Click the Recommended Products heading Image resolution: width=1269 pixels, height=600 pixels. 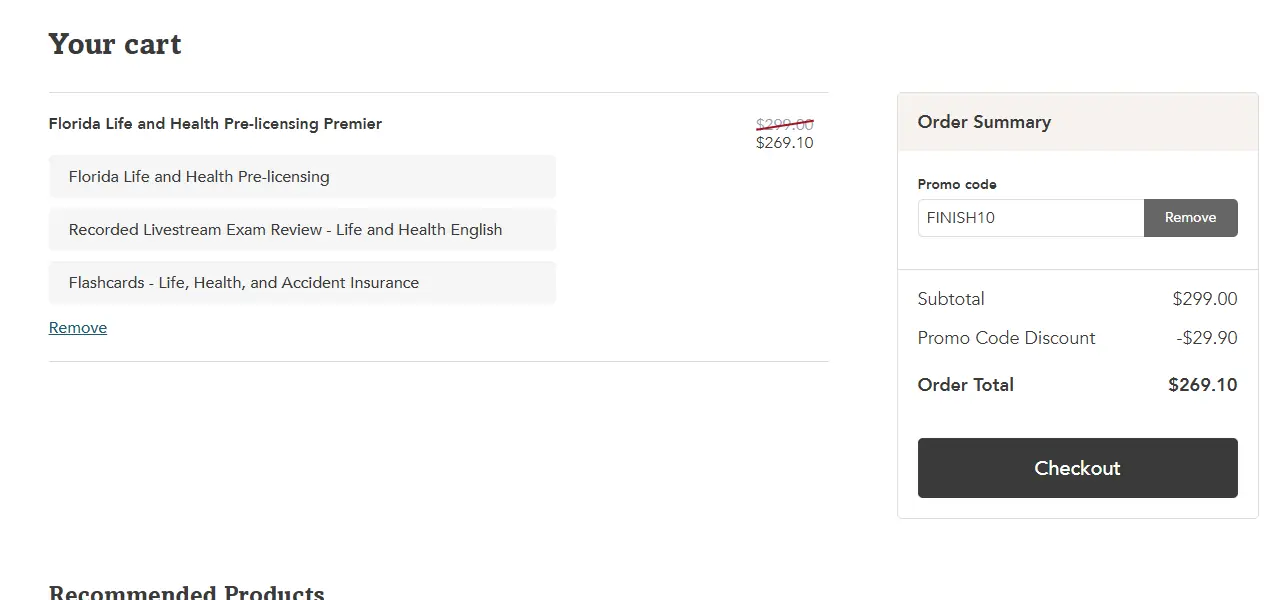(x=187, y=593)
